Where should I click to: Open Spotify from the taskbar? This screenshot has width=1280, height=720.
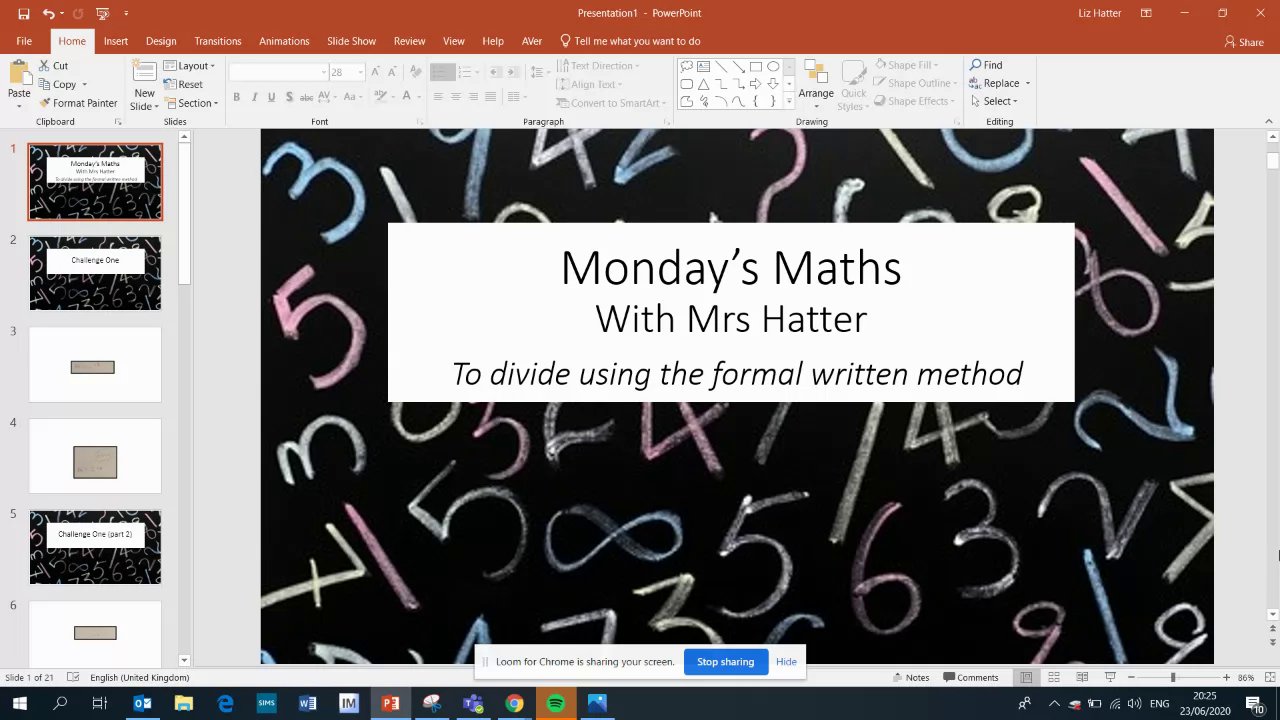click(x=556, y=703)
